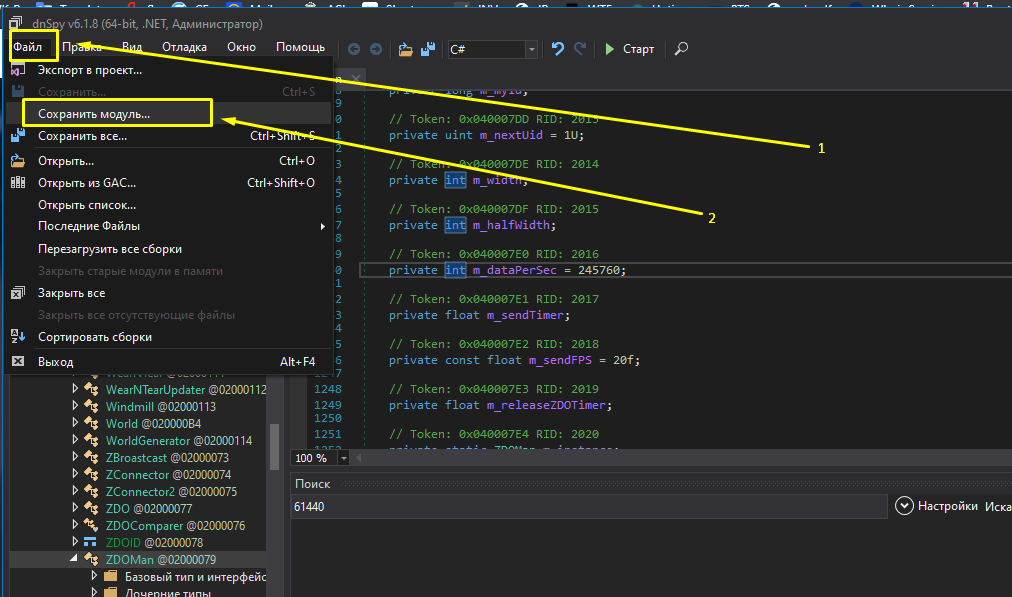Expand the search settings chevron

[x=904, y=506]
